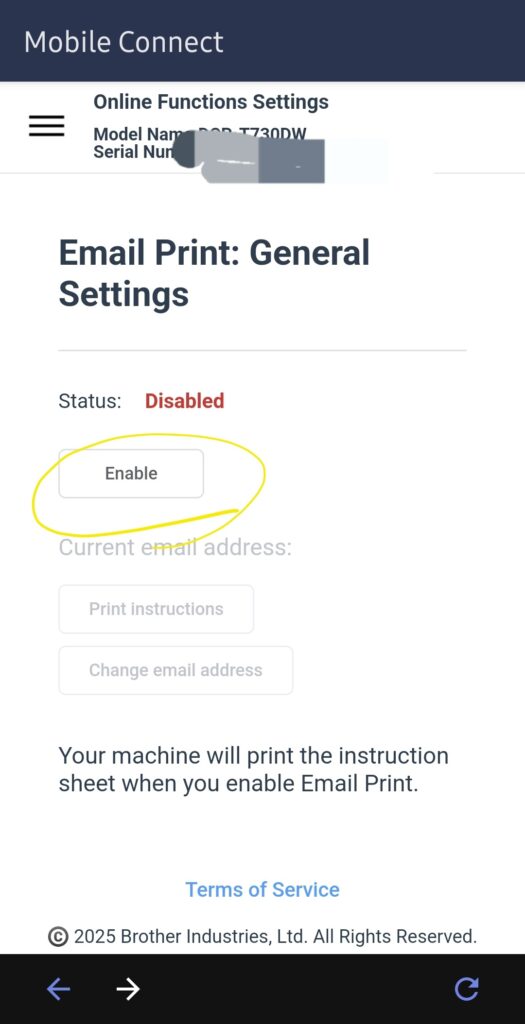
Task: Reload the page with refresh icon
Action: point(466,989)
